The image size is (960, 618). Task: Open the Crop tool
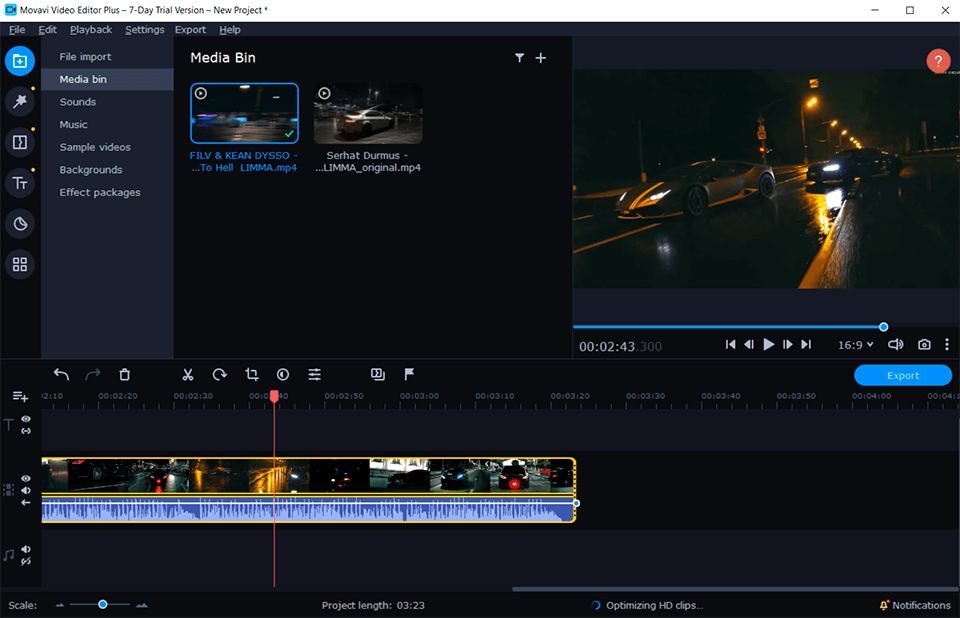(x=251, y=374)
